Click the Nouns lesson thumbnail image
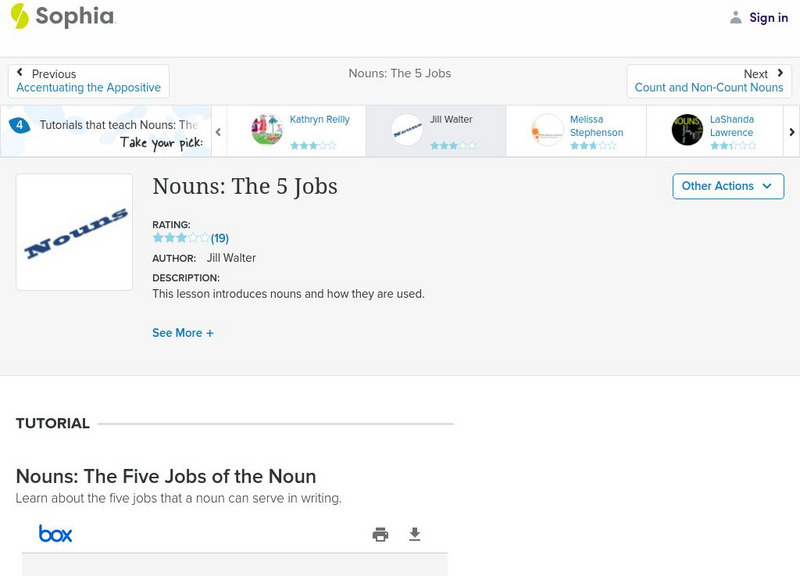800x576 pixels. click(x=73, y=232)
